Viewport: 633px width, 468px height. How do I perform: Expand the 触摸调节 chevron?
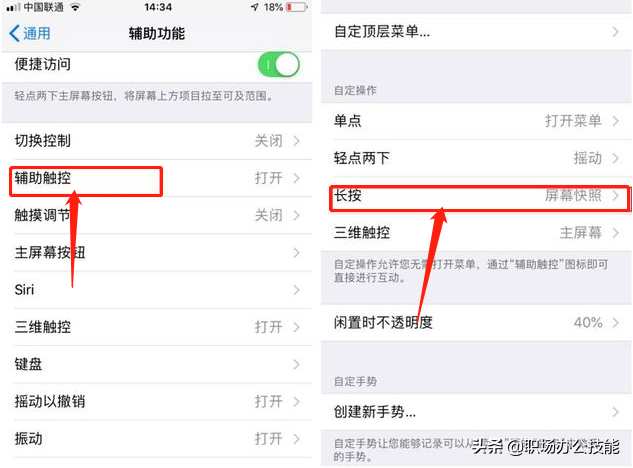[x=297, y=215]
